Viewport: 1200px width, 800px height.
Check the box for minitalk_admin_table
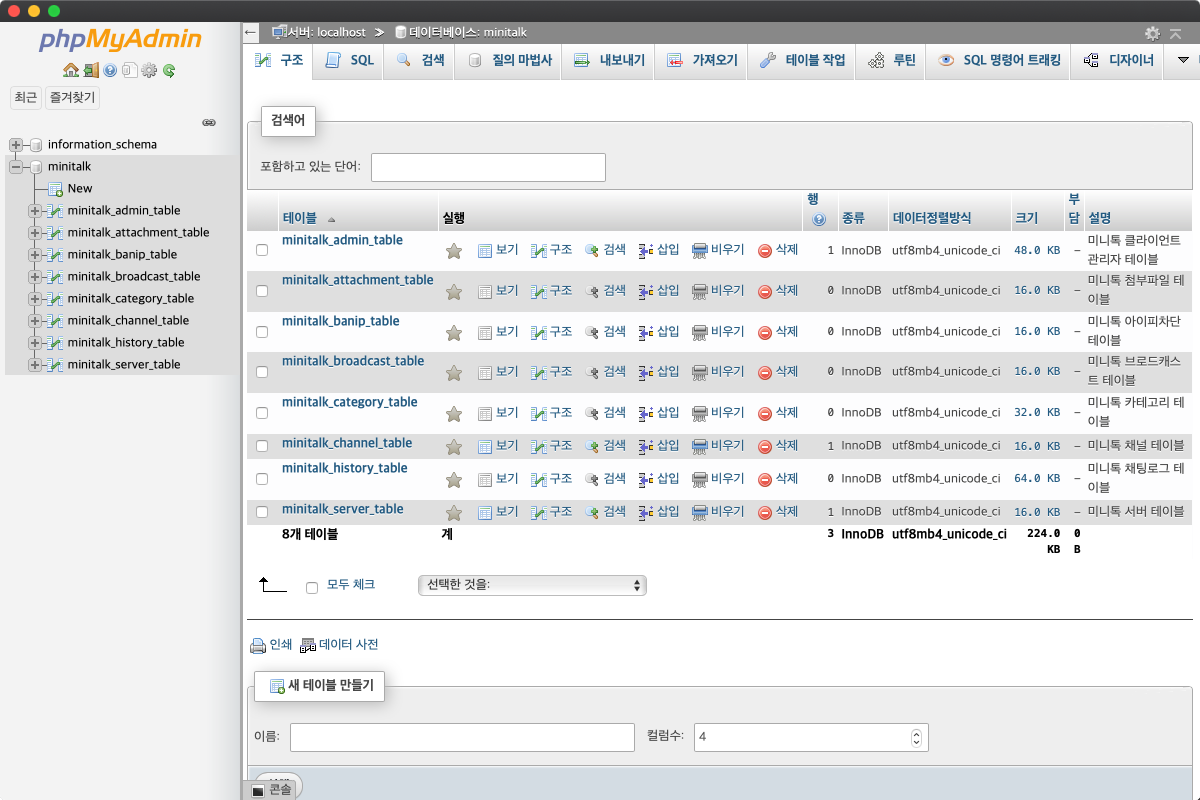click(262, 250)
